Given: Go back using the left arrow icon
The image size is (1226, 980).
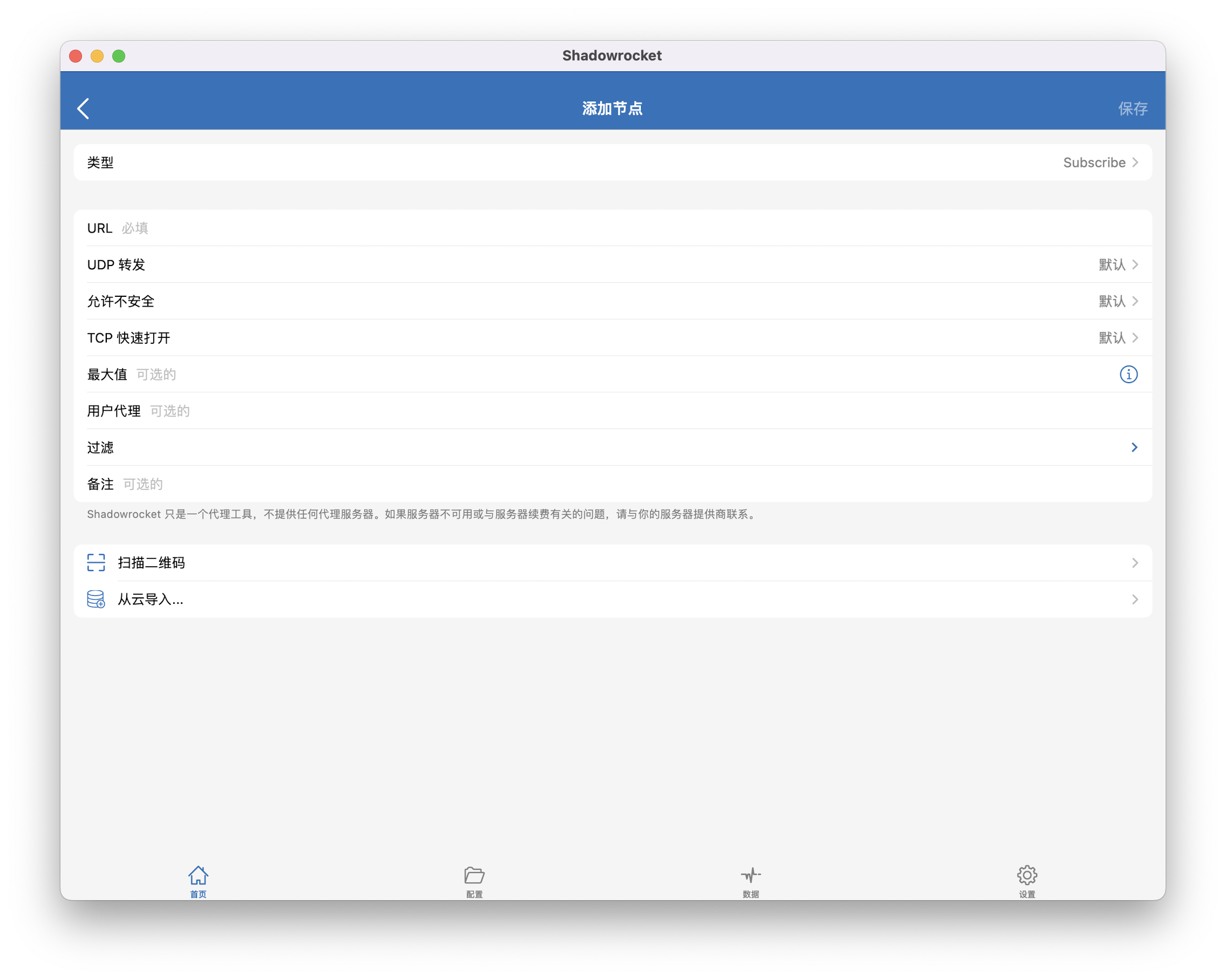Looking at the screenshot, I should [83, 108].
